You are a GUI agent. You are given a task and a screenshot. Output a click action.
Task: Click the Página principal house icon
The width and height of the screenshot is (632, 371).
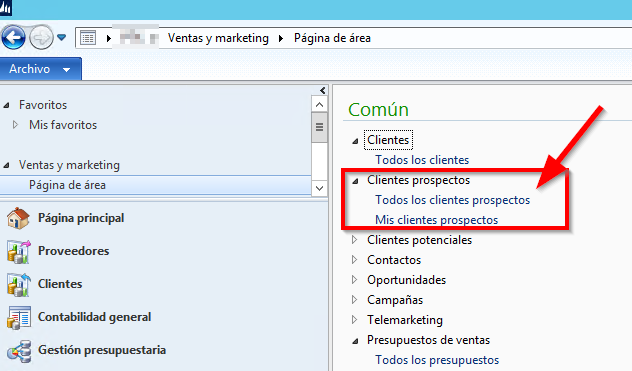pos(18,218)
